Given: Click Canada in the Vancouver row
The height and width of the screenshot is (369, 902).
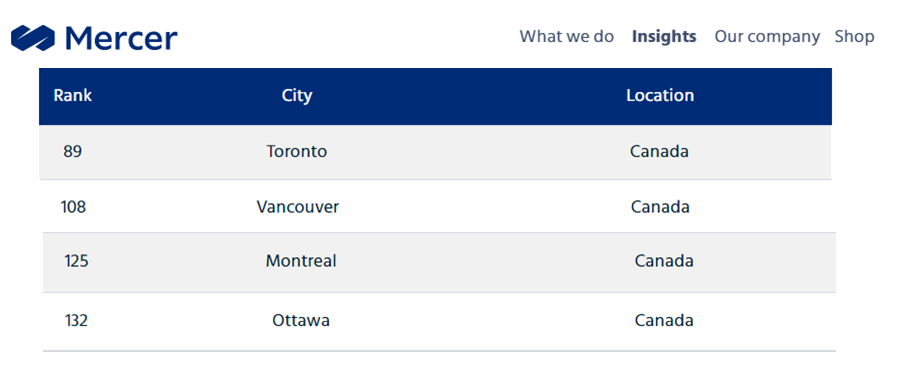Looking at the screenshot, I should [660, 207].
